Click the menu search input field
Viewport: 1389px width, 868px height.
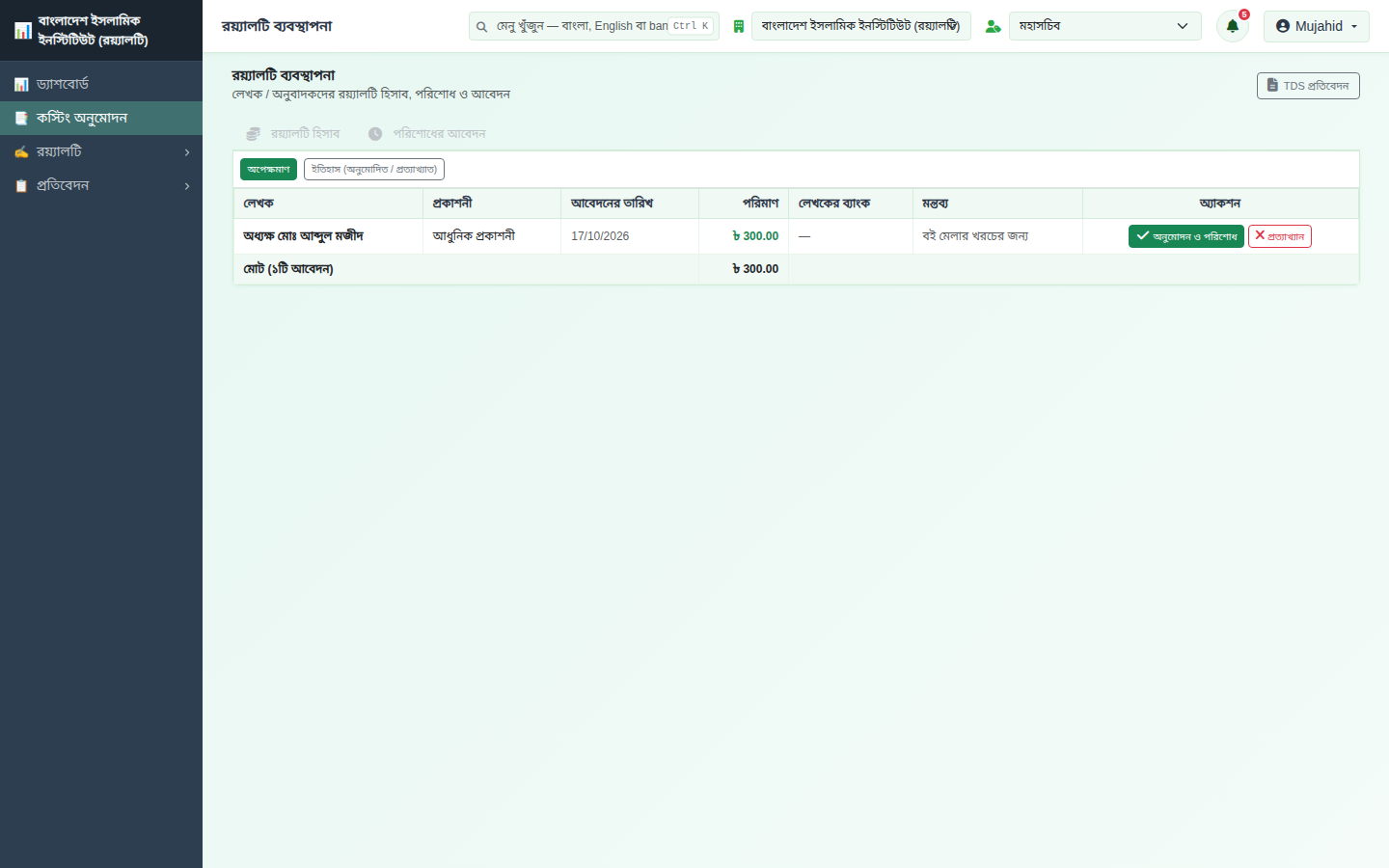coord(594,26)
